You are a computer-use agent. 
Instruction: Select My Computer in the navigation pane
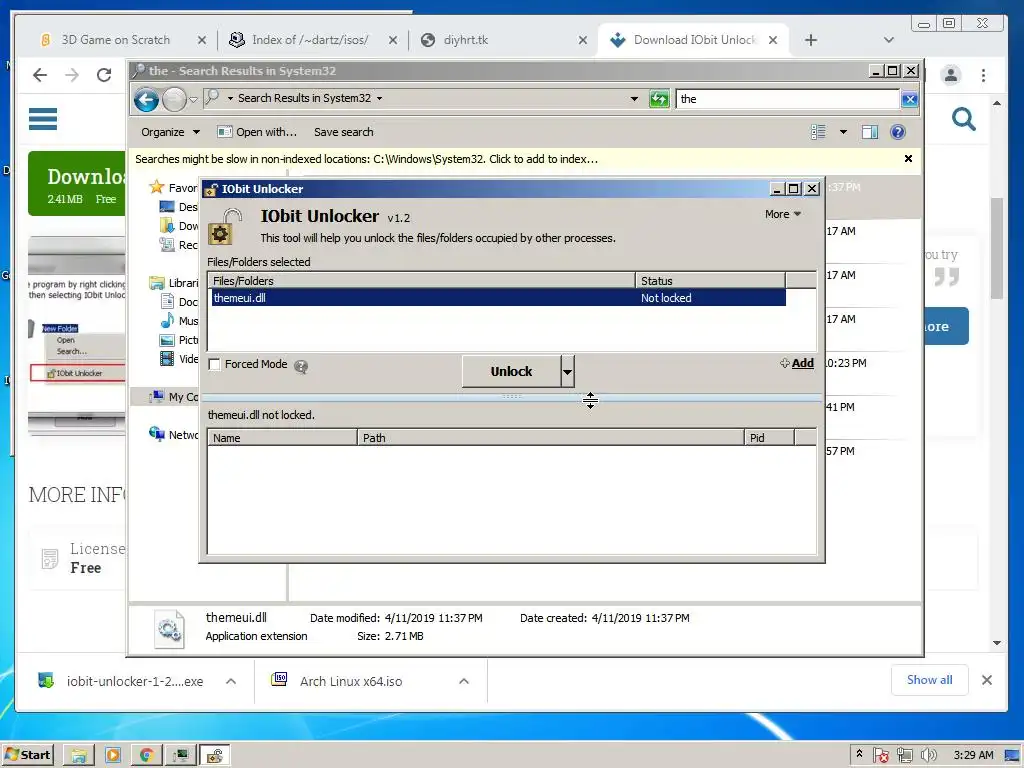pyautogui.click(x=174, y=396)
